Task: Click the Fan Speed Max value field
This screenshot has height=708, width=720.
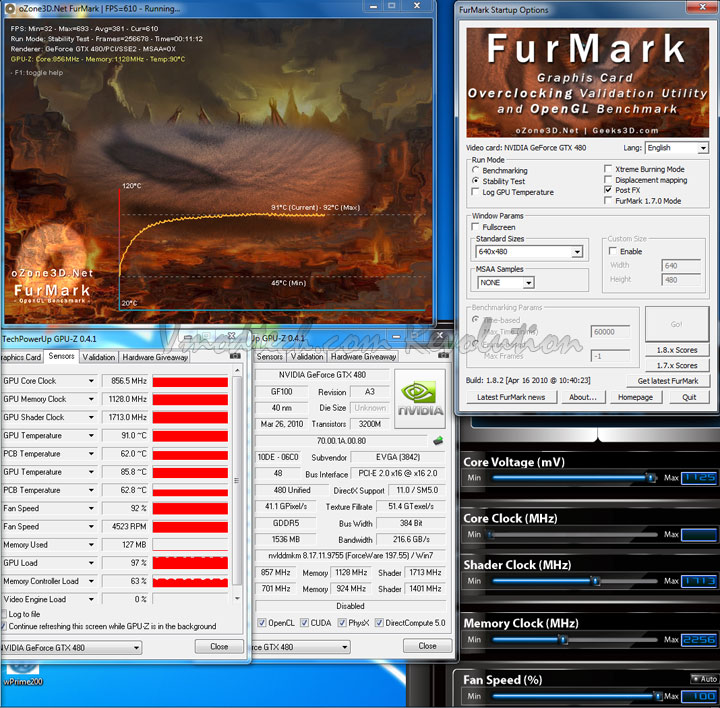Action: click(698, 696)
